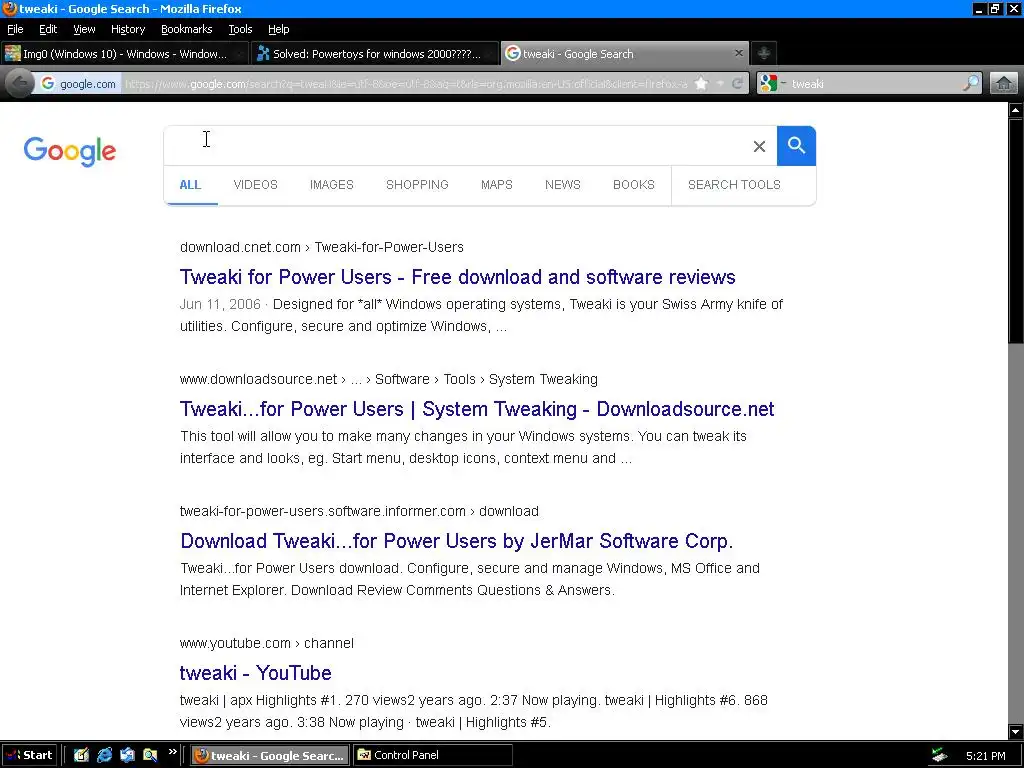This screenshot has height=768, width=1024.
Task: Select the VIDEOS search filter
Action: [x=255, y=185]
